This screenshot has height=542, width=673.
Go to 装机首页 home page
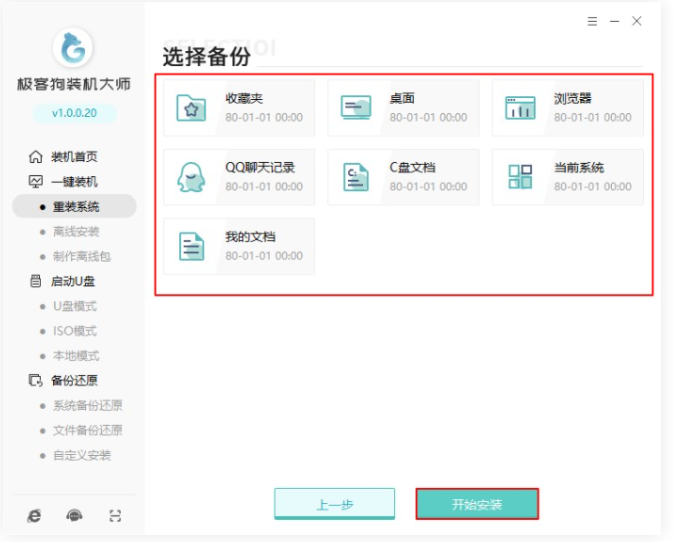(74, 157)
